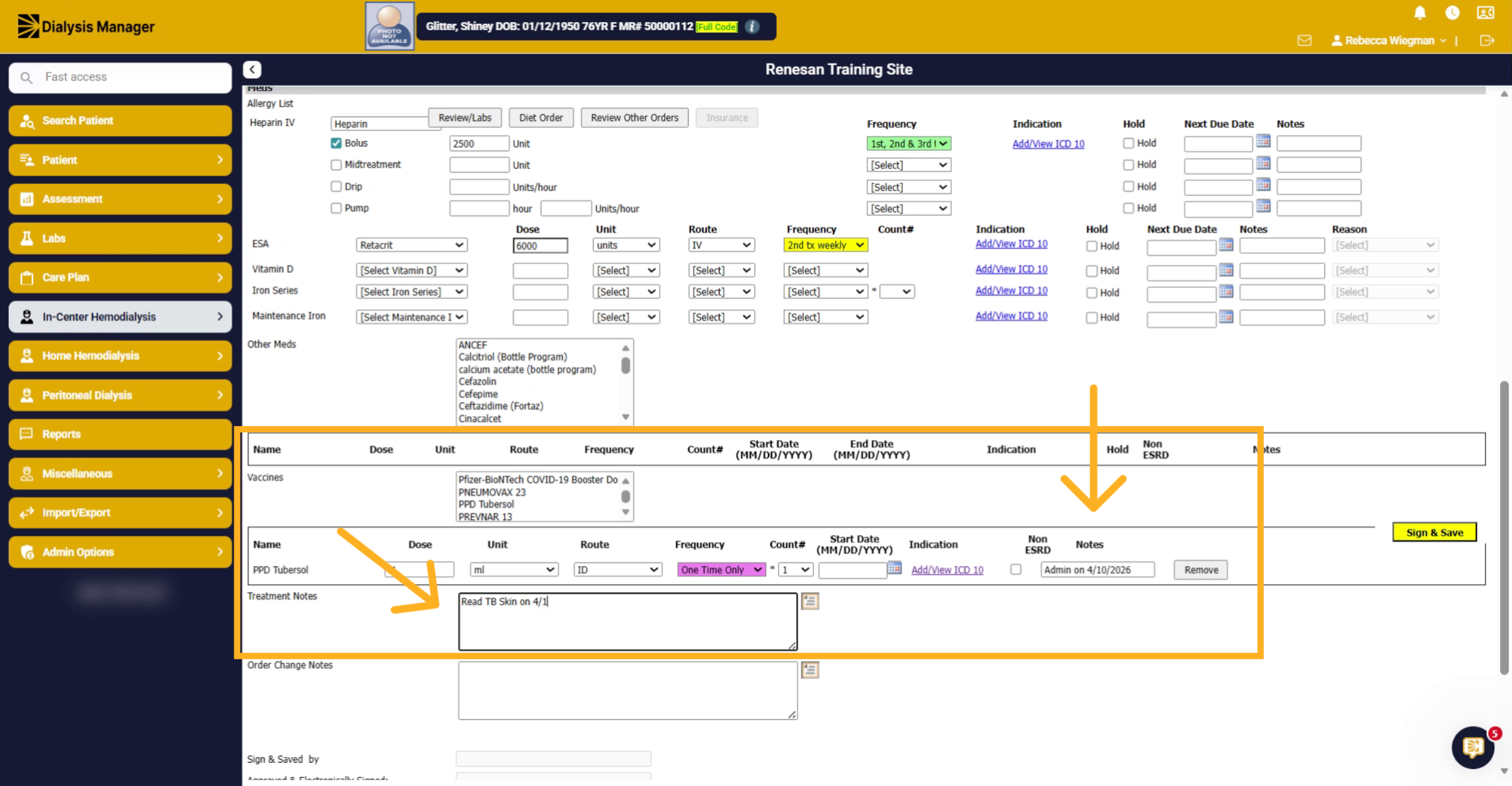Open the Care Plan sidebar menu
1512x786 pixels.
tap(120, 277)
